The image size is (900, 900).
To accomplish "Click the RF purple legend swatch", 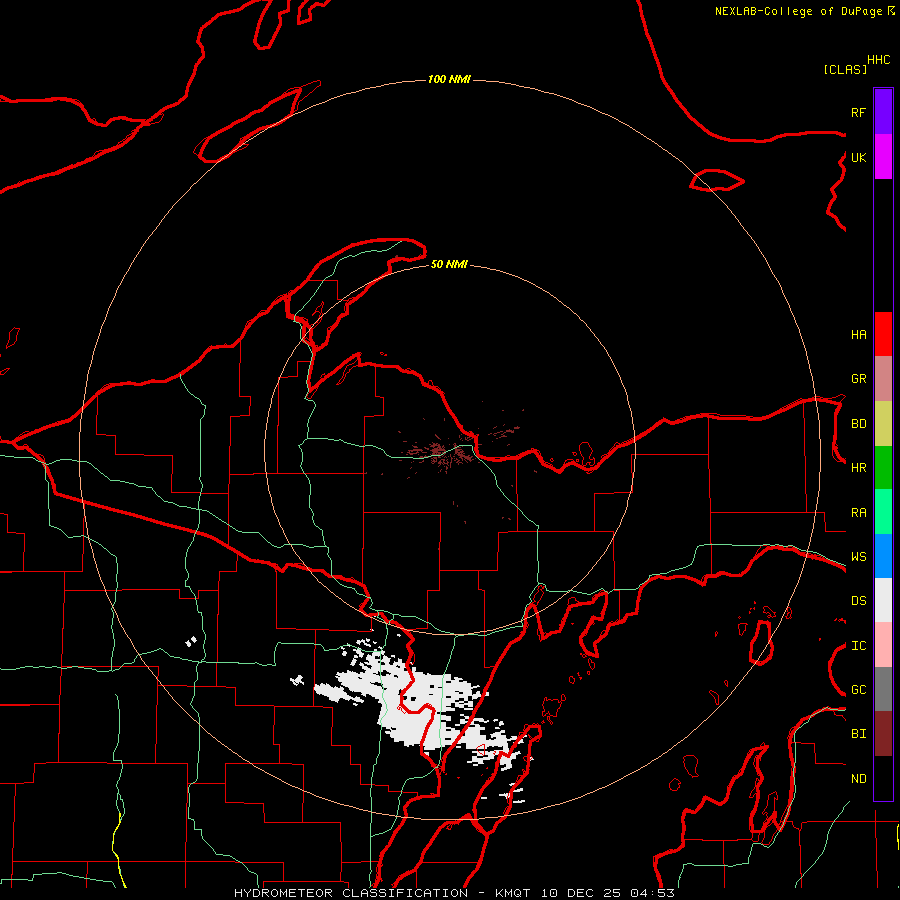I will (883, 112).
